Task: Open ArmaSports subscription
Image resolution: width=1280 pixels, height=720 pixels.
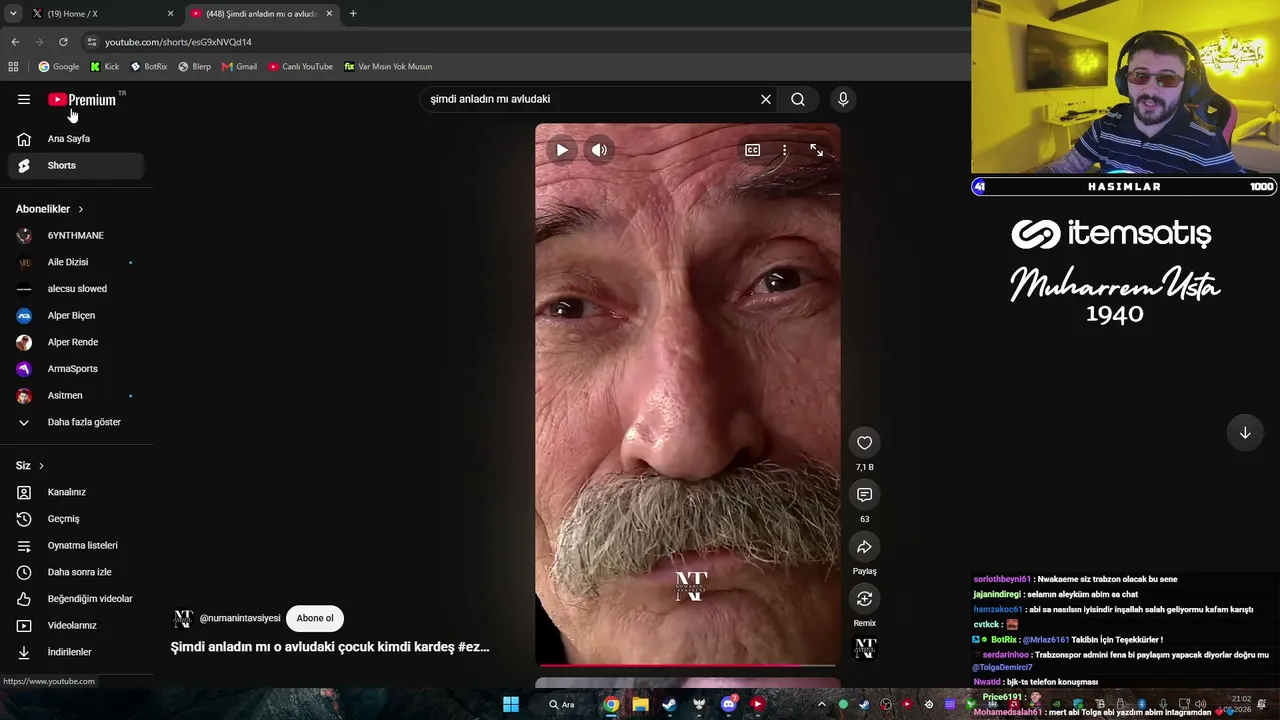Action: [x=76, y=369]
